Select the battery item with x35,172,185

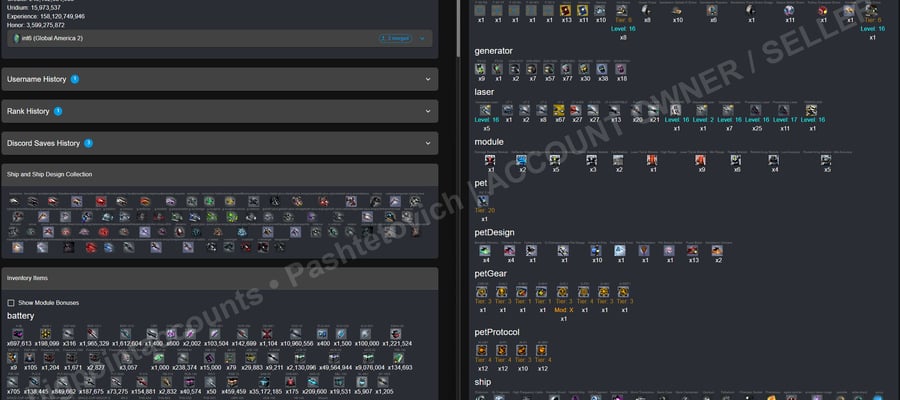264,382
